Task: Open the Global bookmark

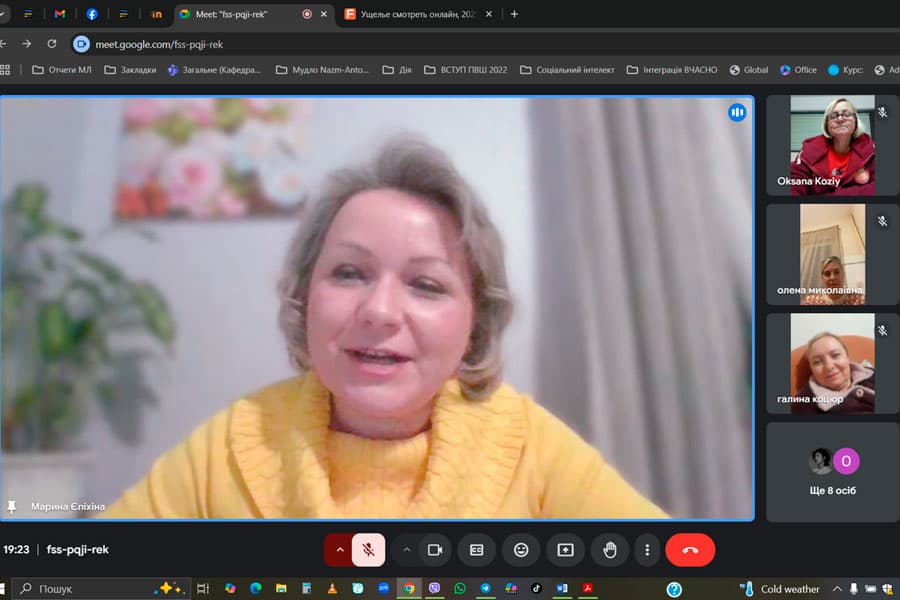Action: point(748,70)
